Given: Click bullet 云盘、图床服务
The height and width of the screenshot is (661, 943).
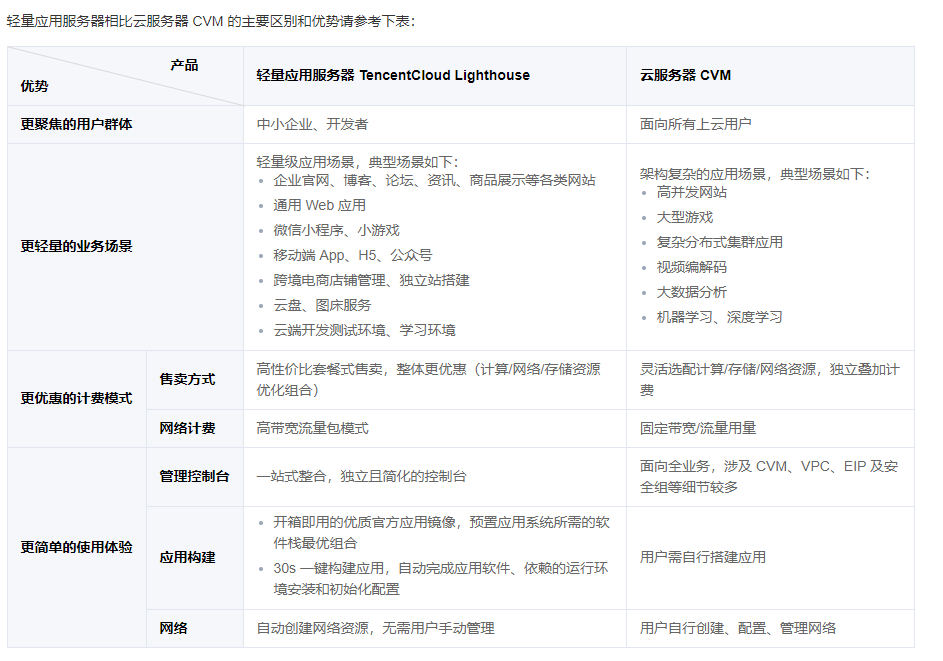Looking at the screenshot, I should [322, 306].
